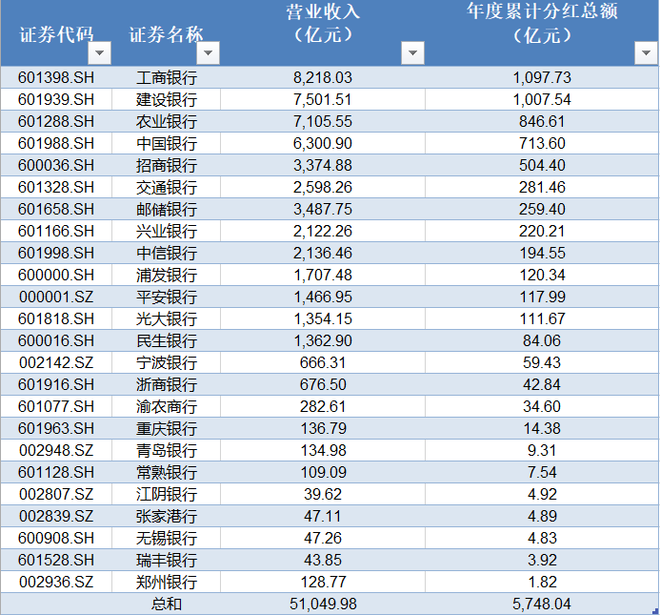Select the total revenue cell 51,049.98
660x615 pixels.
point(323,604)
